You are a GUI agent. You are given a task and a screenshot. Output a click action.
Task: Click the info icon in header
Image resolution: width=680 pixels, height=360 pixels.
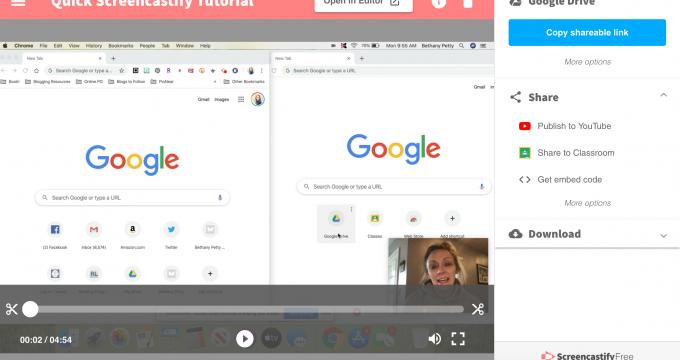click(x=438, y=3)
